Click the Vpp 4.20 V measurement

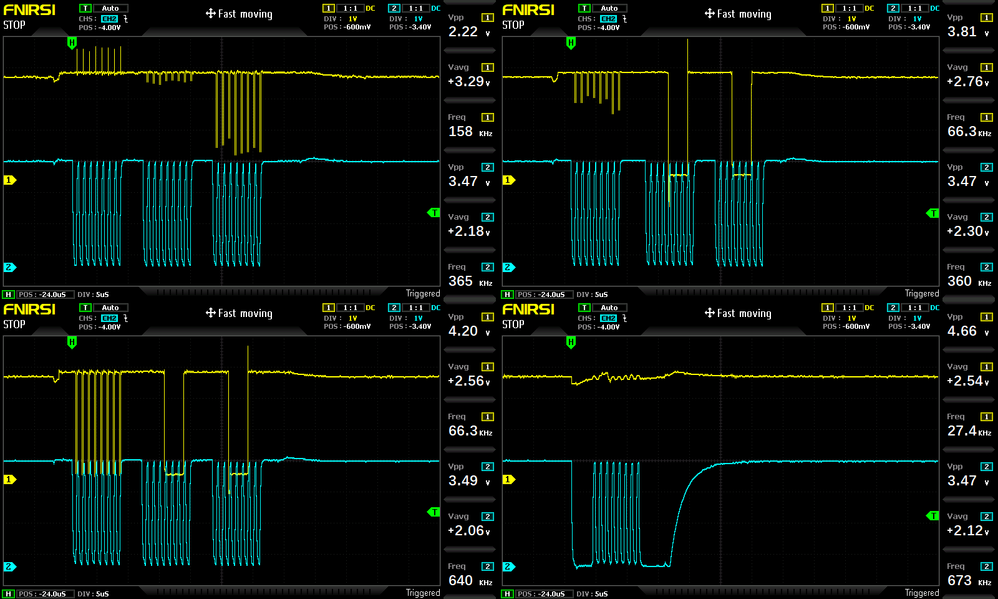click(470, 325)
